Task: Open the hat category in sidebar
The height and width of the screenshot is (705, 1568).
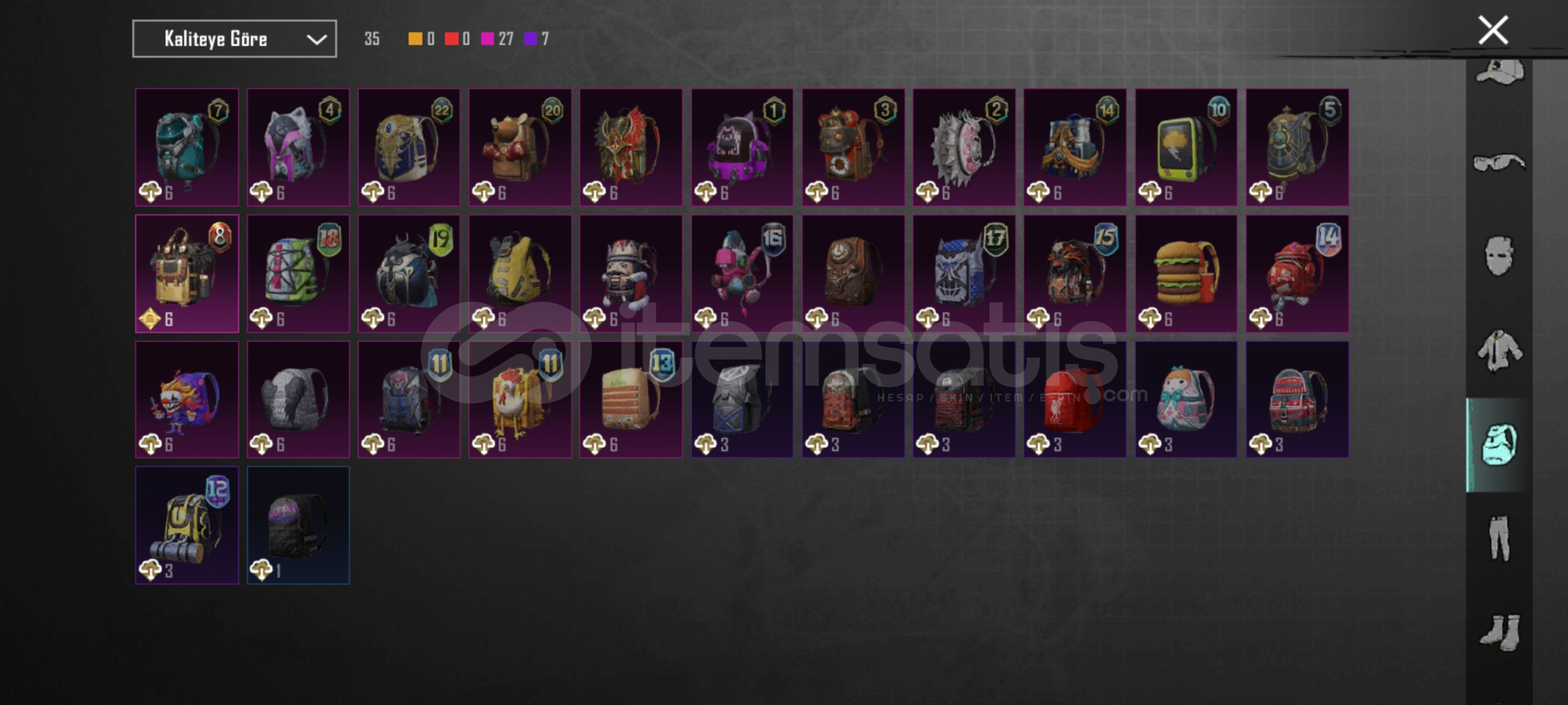Action: (x=1499, y=72)
